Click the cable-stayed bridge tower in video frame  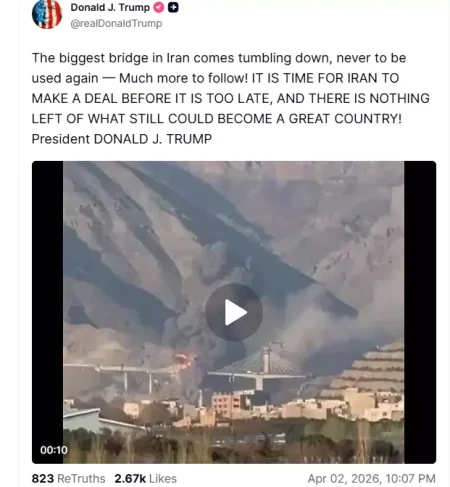click(x=265, y=361)
